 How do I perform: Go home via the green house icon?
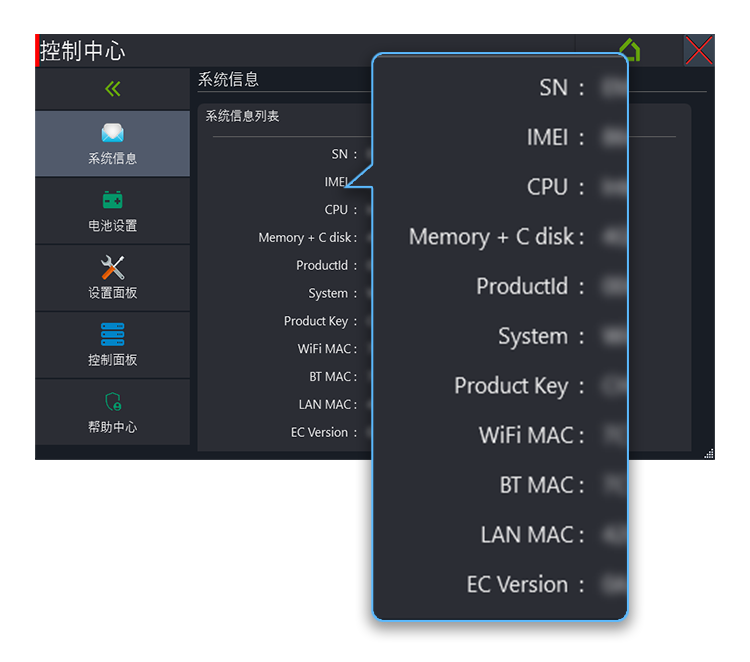[630, 50]
